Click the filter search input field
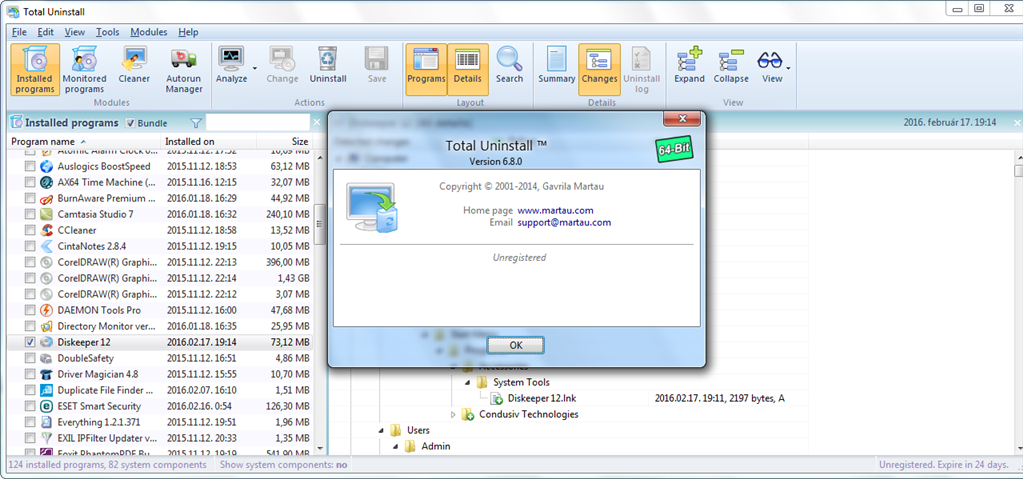The height and width of the screenshot is (479, 1023). pos(258,123)
